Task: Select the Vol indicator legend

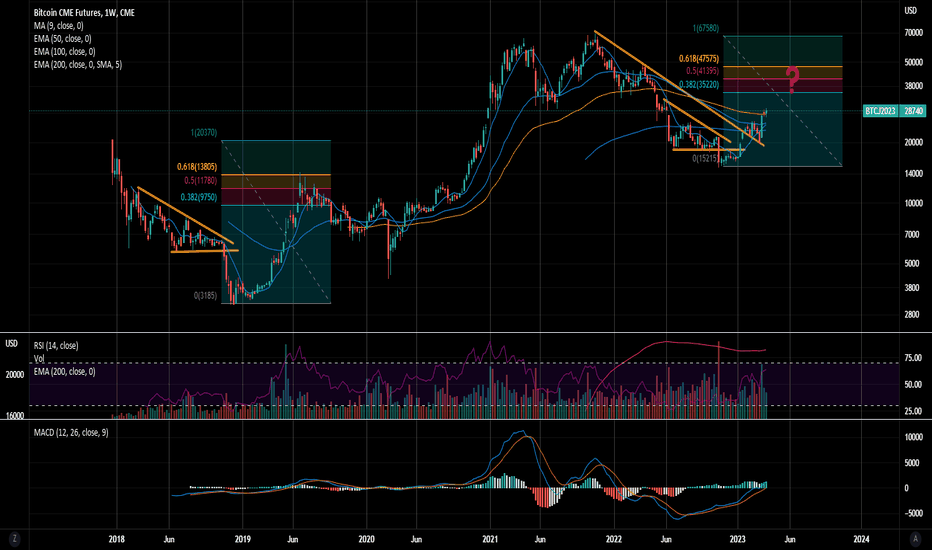Action: click(39, 359)
